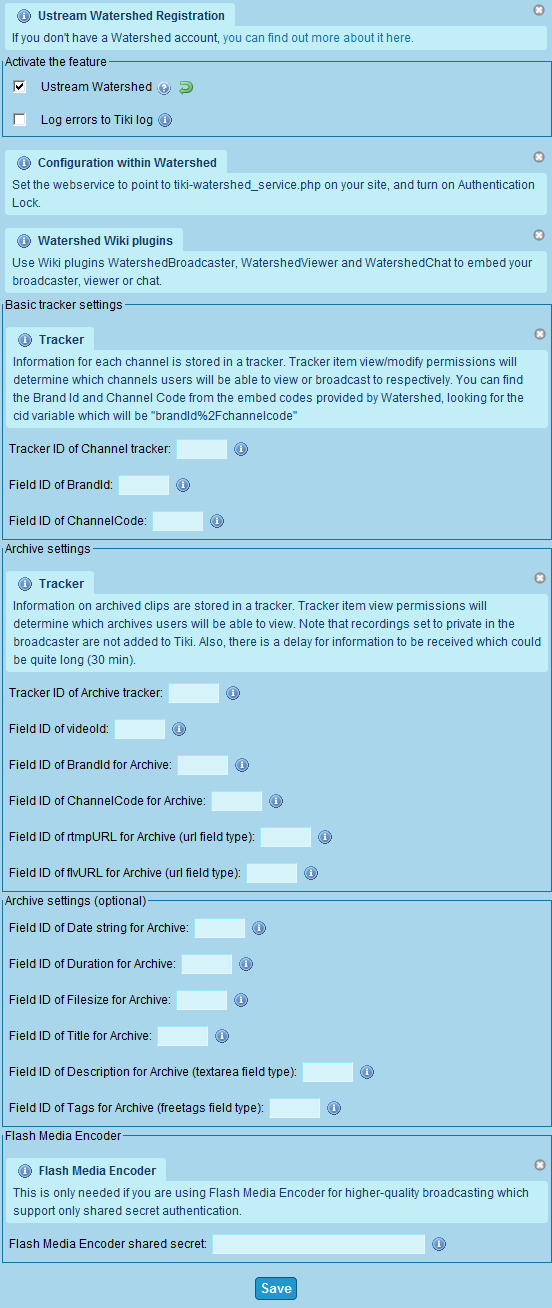
Task: Click the Save button
Action: pyautogui.click(x=276, y=1288)
